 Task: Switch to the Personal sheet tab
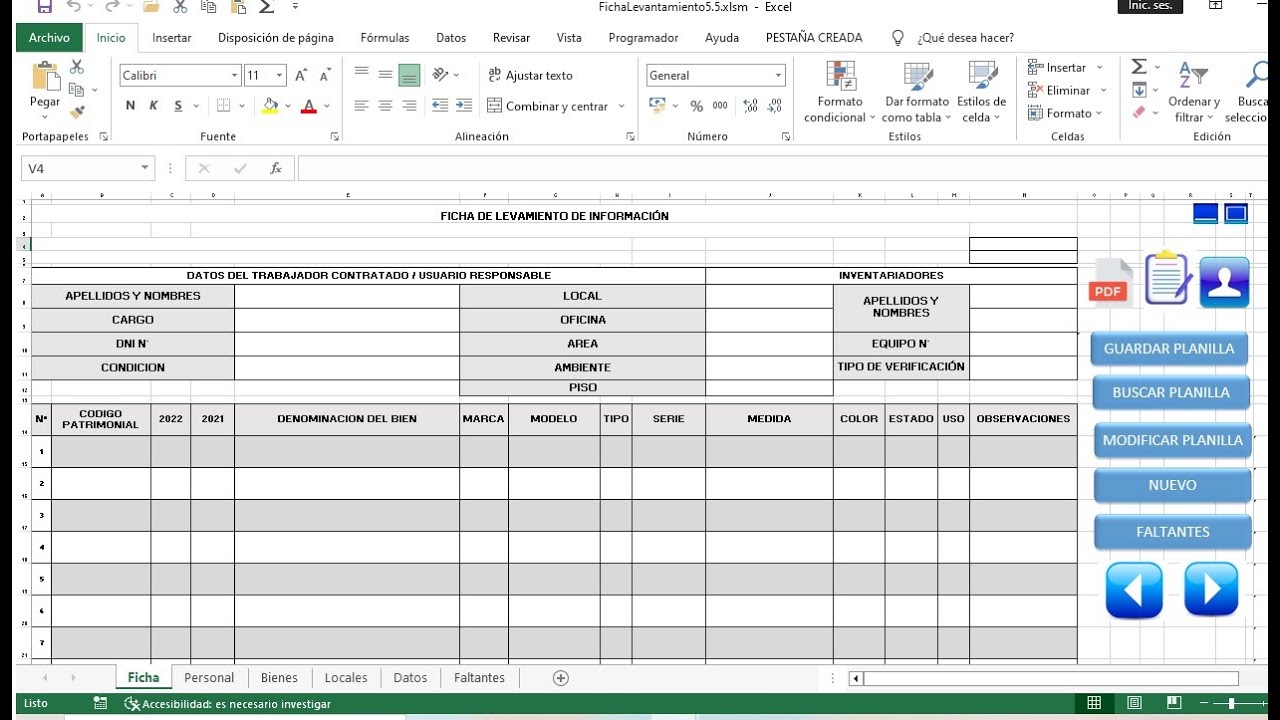209,677
